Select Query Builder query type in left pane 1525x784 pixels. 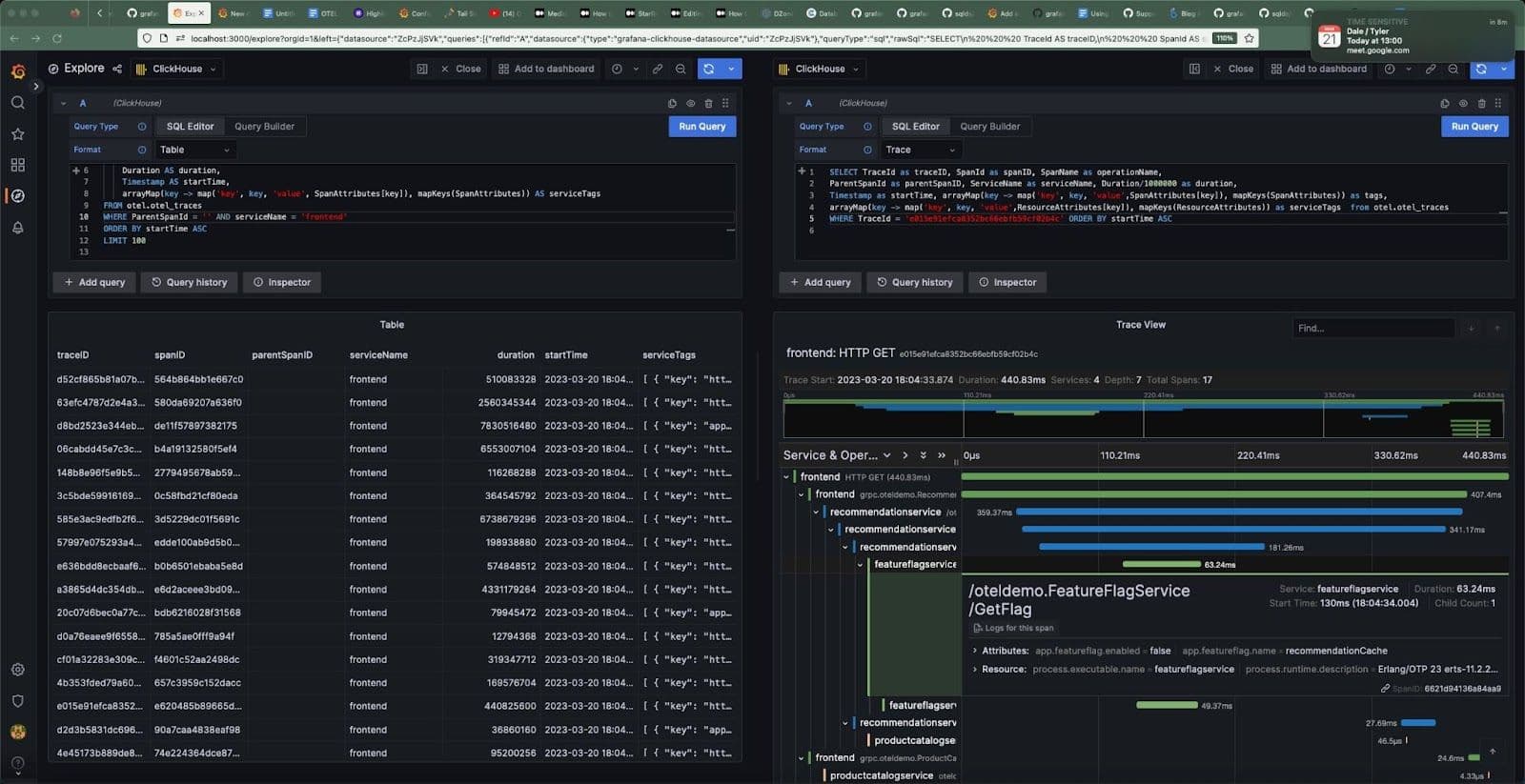(264, 127)
